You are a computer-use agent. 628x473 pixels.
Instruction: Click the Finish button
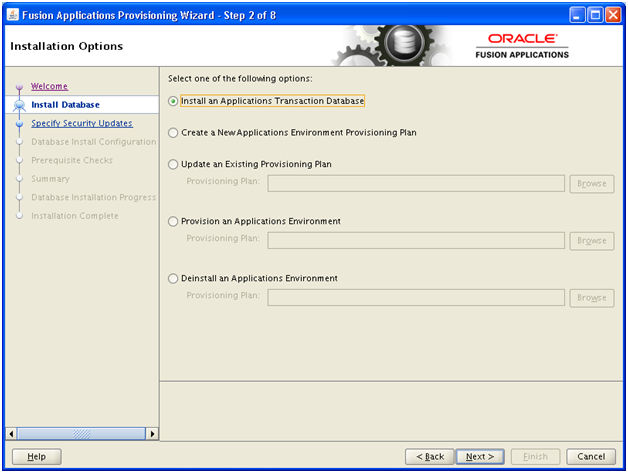(535, 457)
